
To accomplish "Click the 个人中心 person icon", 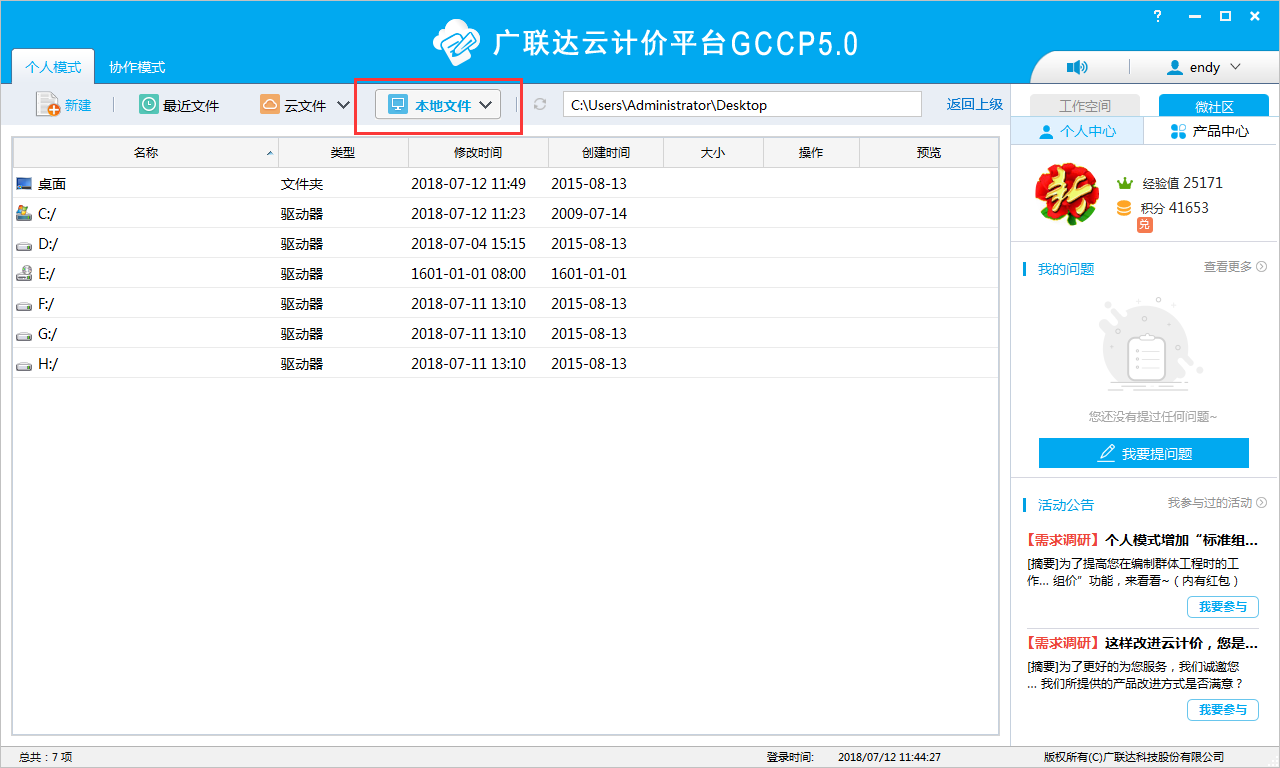I will click(x=1046, y=131).
